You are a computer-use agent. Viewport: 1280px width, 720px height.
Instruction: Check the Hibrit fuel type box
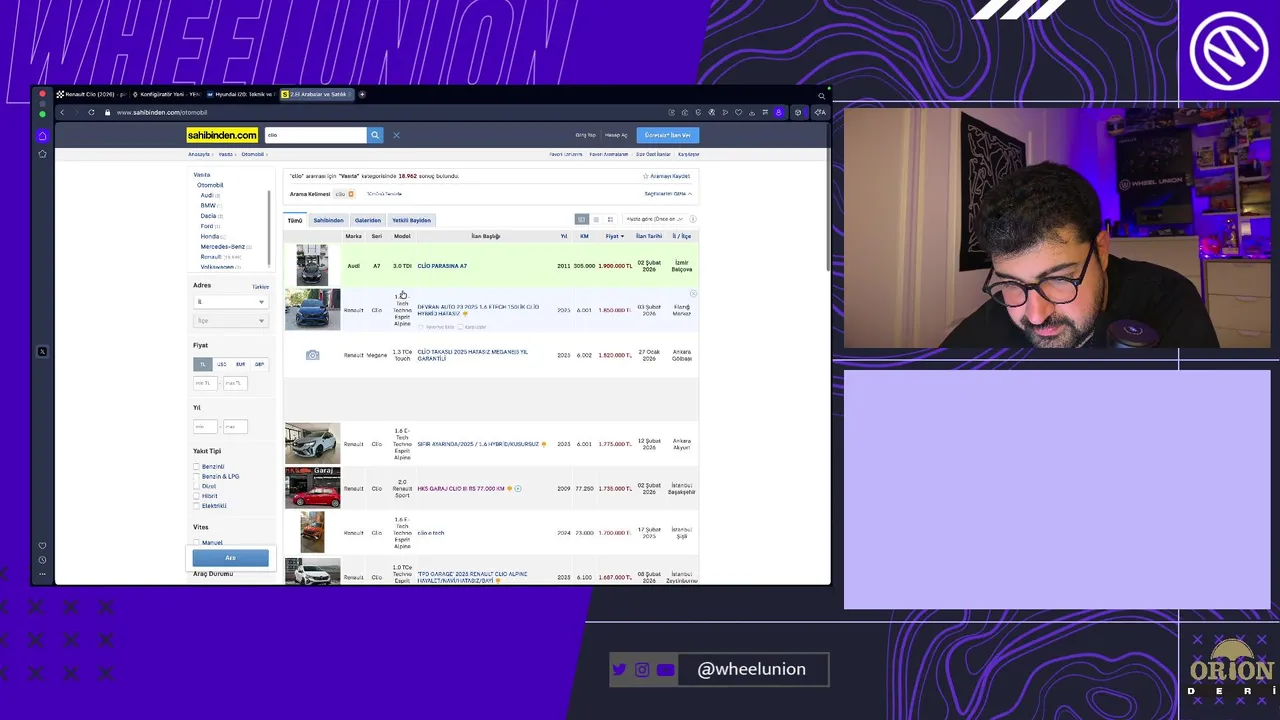coord(197,496)
